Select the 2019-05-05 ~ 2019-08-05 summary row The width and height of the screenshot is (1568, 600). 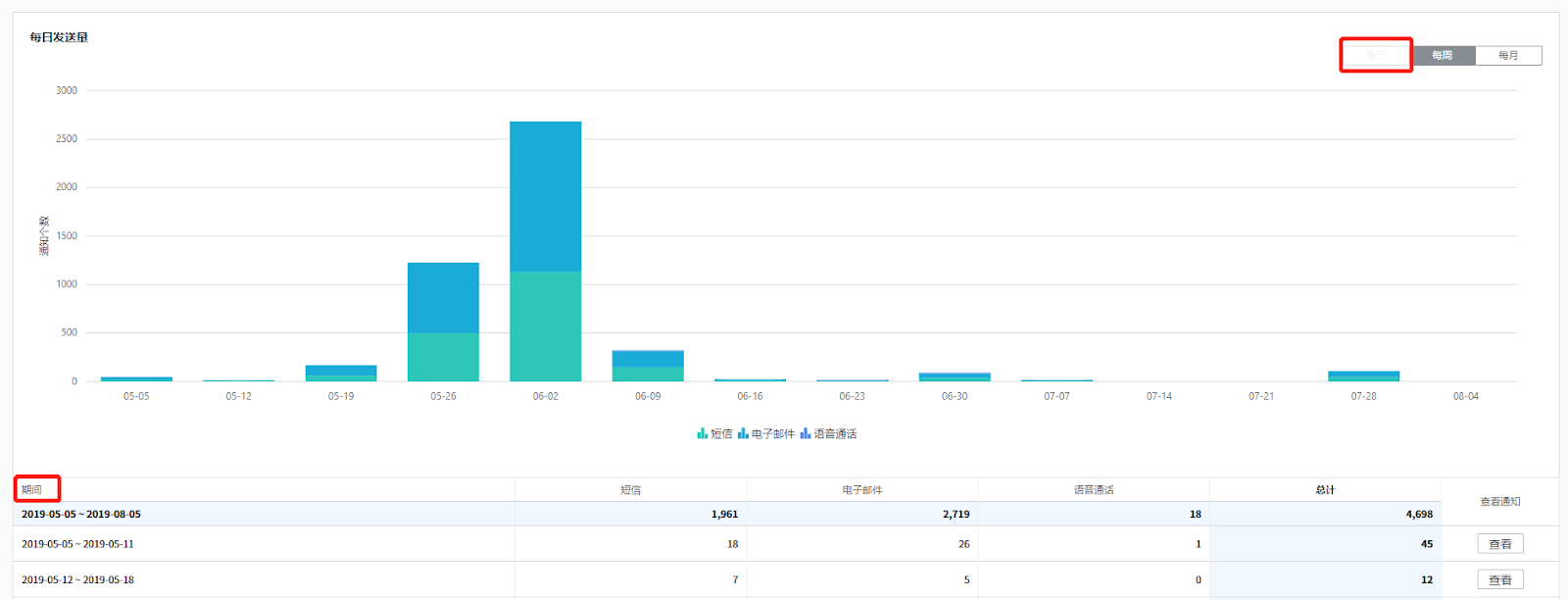[265, 514]
